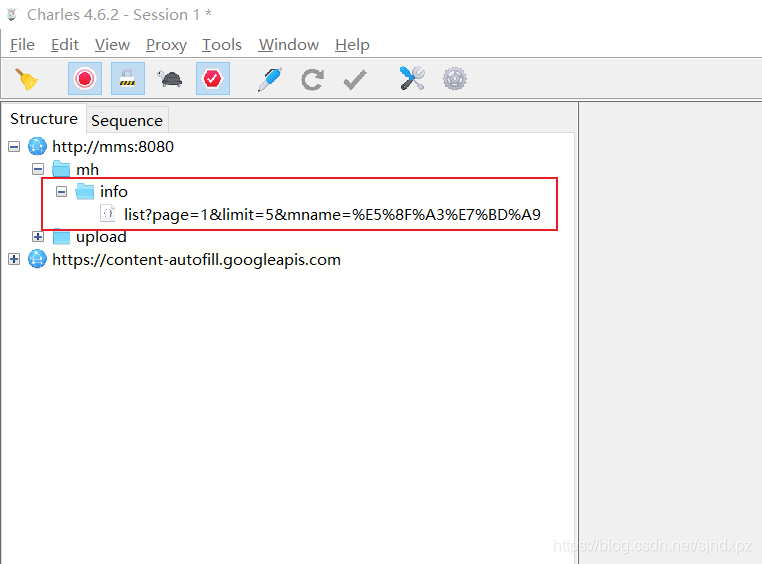Click the upload folder icon
Image resolution: width=762 pixels, height=564 pixels.
click(61, 237)
